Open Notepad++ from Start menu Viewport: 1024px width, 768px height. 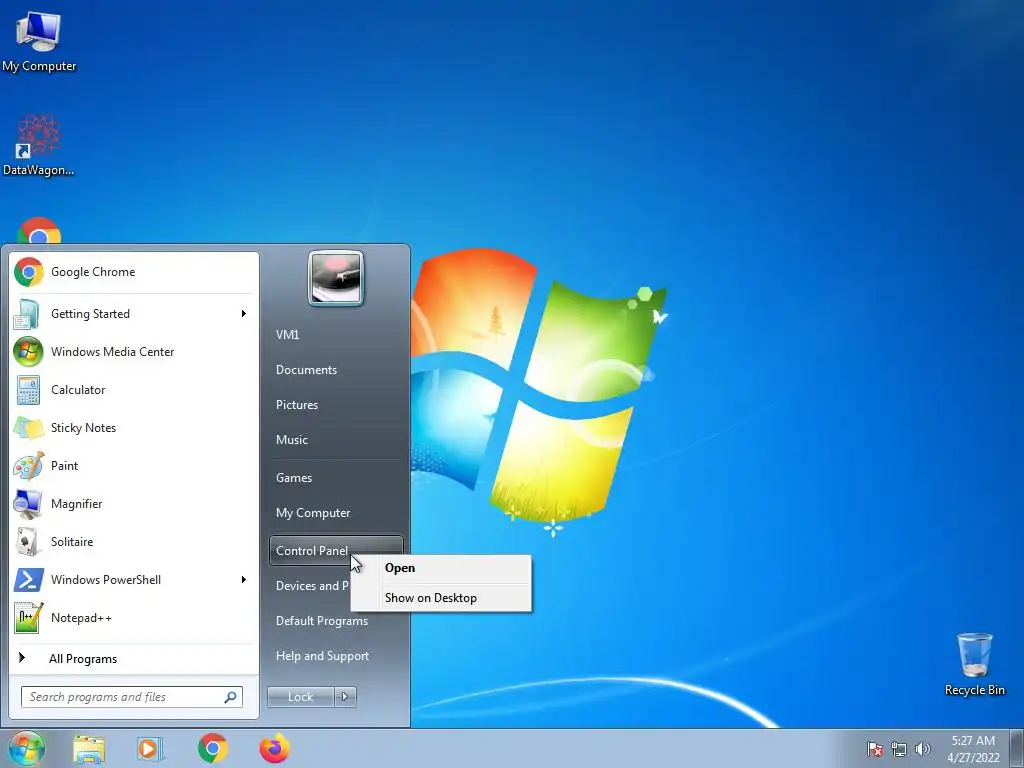pyautogui.click(x=134, y=618)
